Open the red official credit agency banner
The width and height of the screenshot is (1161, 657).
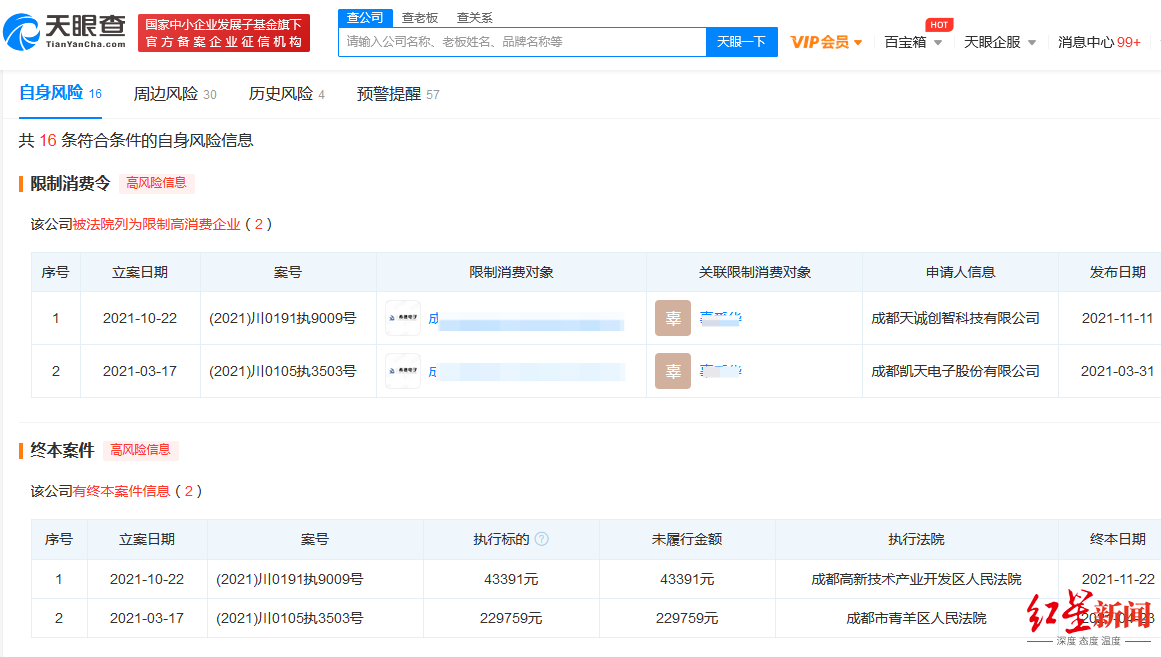click(x=224, y=33)
